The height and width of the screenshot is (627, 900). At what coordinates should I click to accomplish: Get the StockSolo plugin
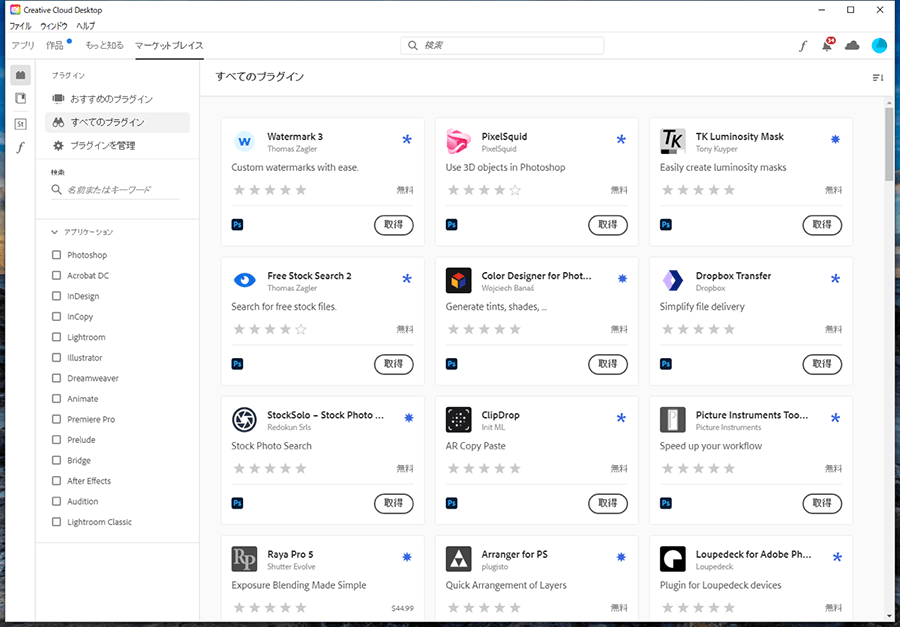coord(394,504)
